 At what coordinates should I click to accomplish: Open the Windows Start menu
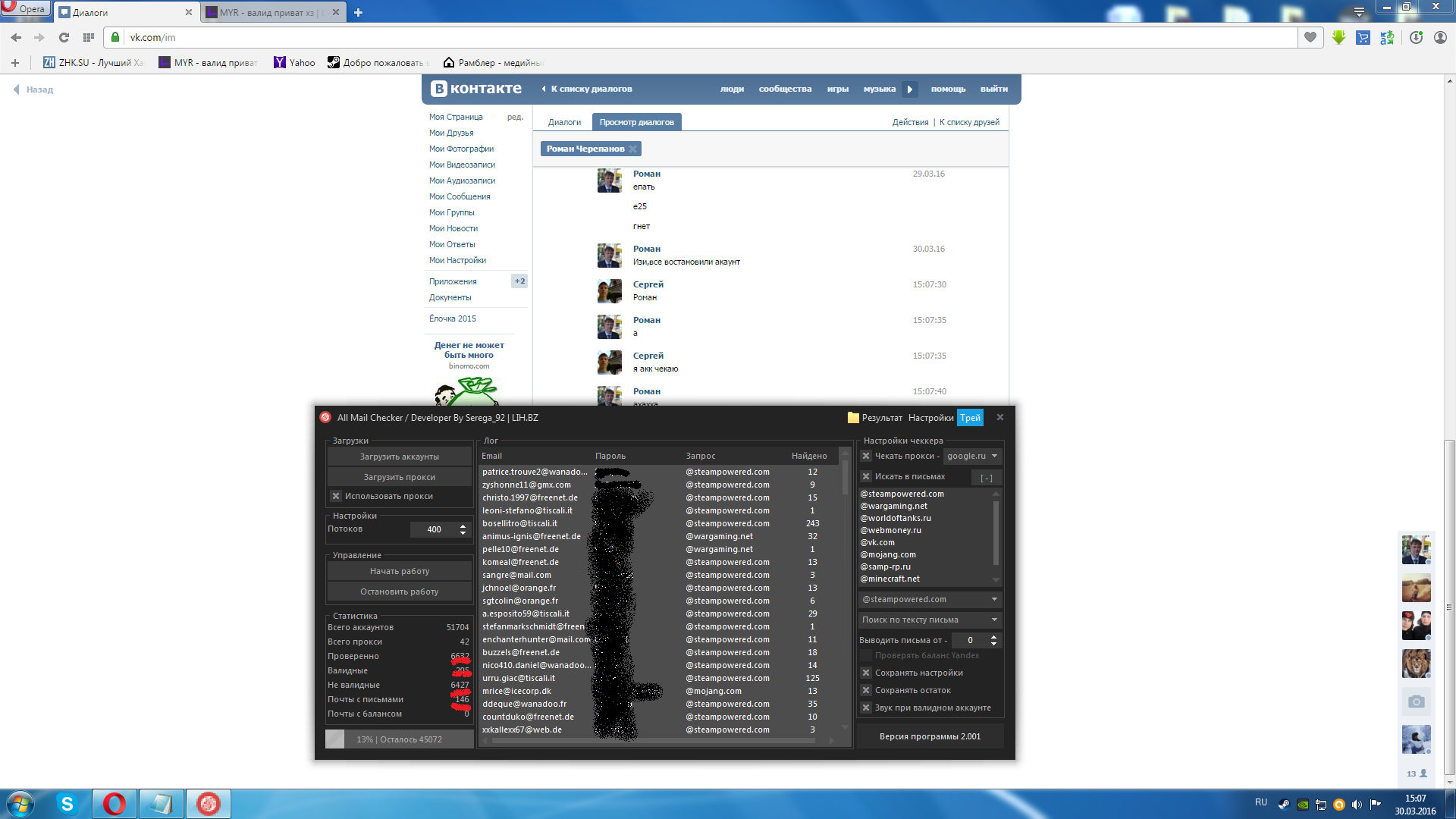point(20,804)
